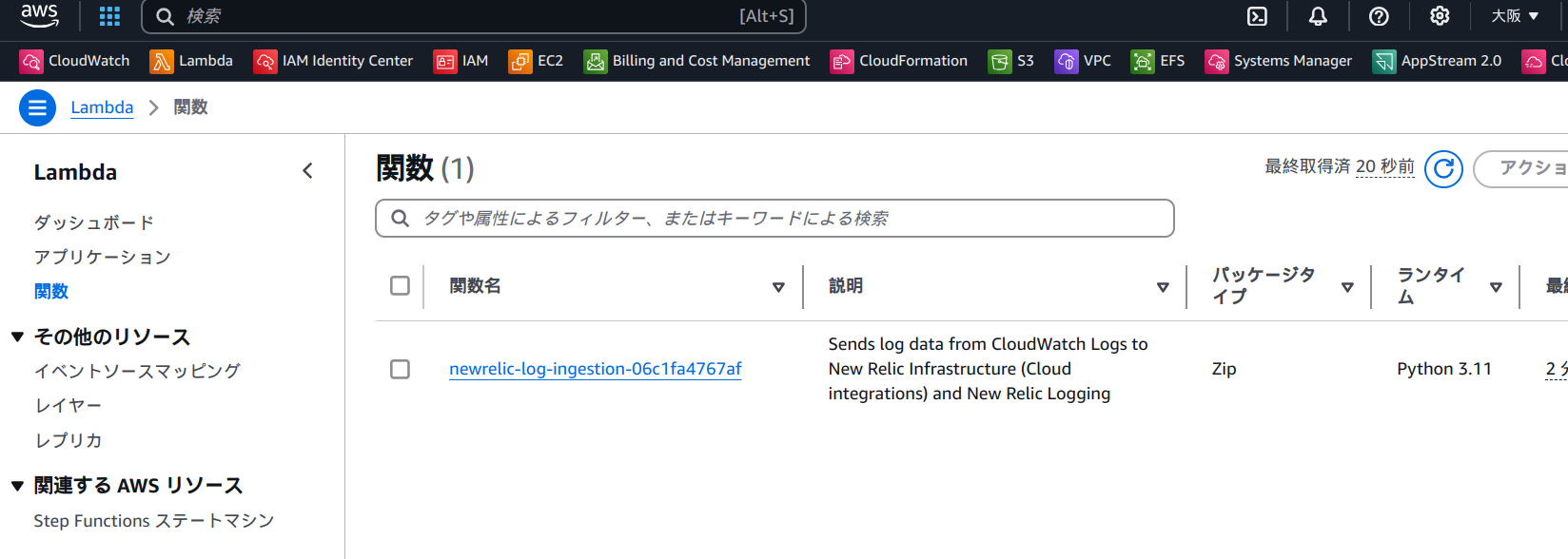The width and height of the screenshot is (1568, 559).
Task: Click the Billing and Cost Management icon
Action: point(596,61)
